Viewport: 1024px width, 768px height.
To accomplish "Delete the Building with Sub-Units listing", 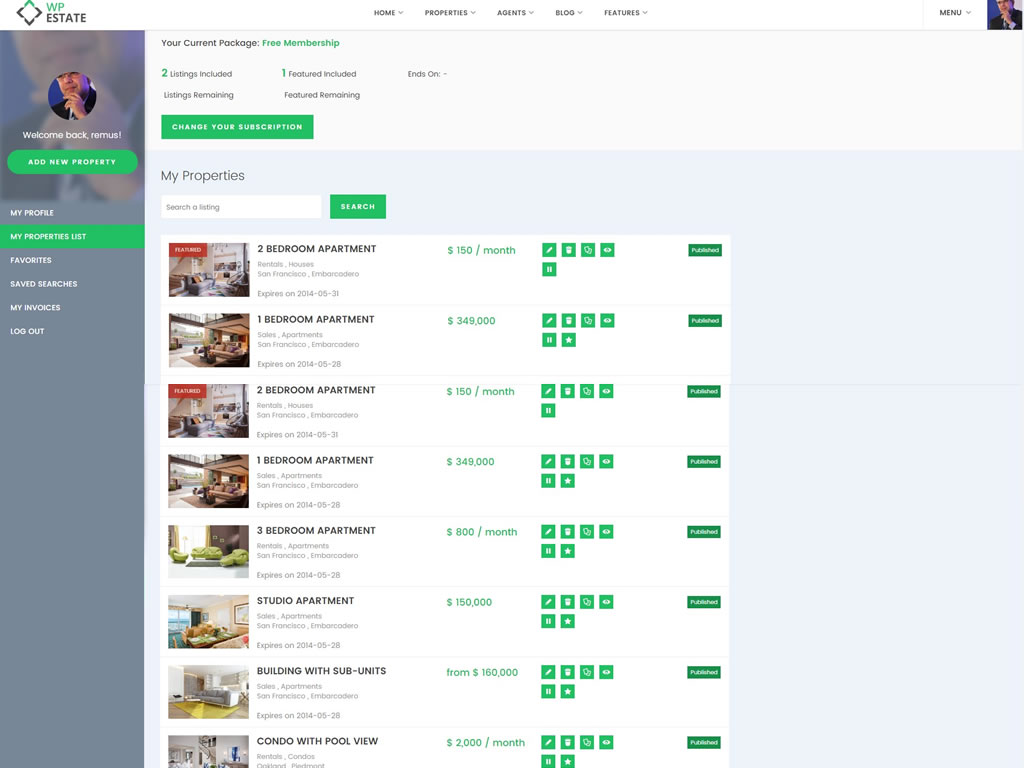I will click(x=568, y=672).
